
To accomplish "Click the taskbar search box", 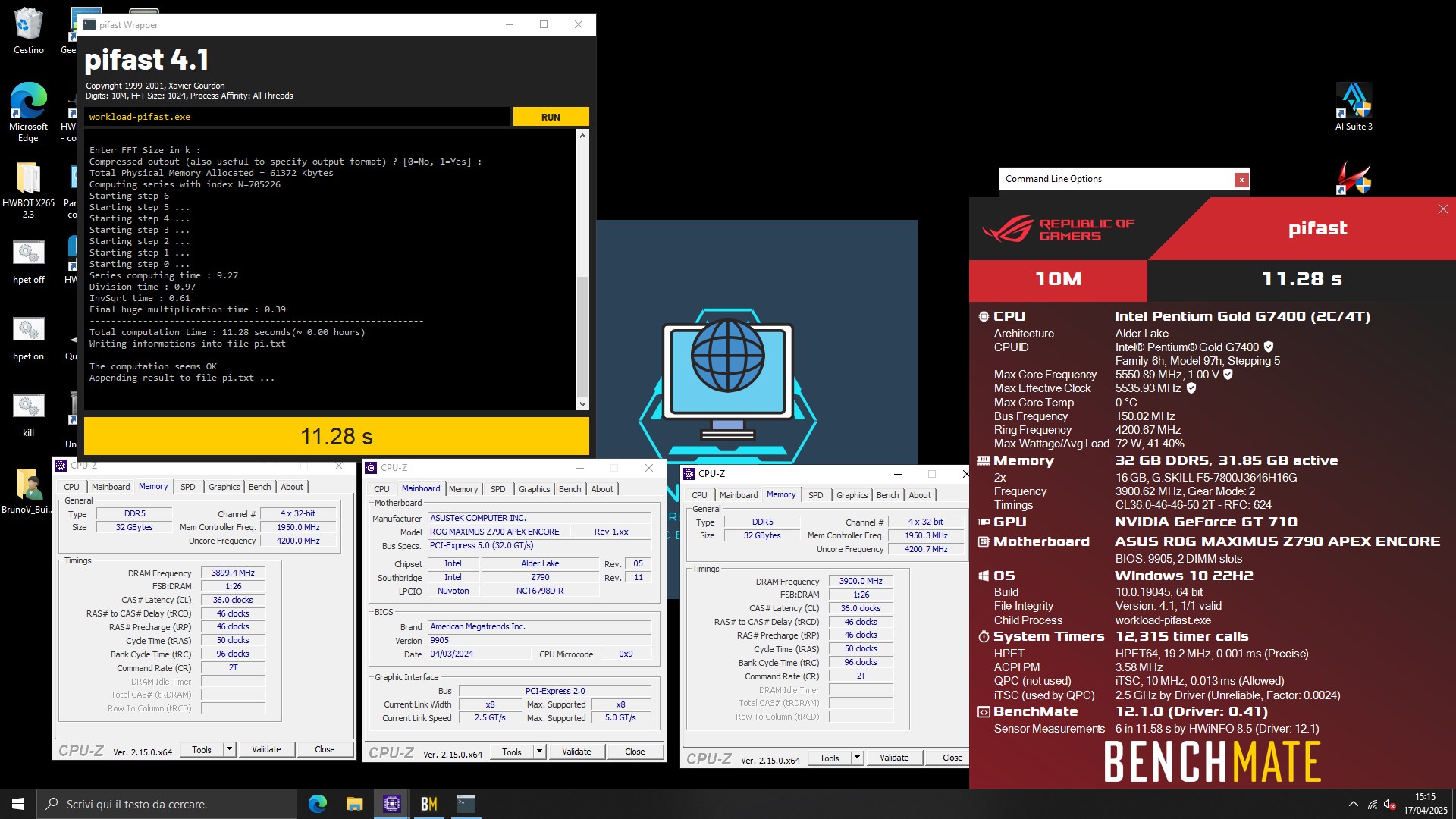I will click(x=167, y=804).
